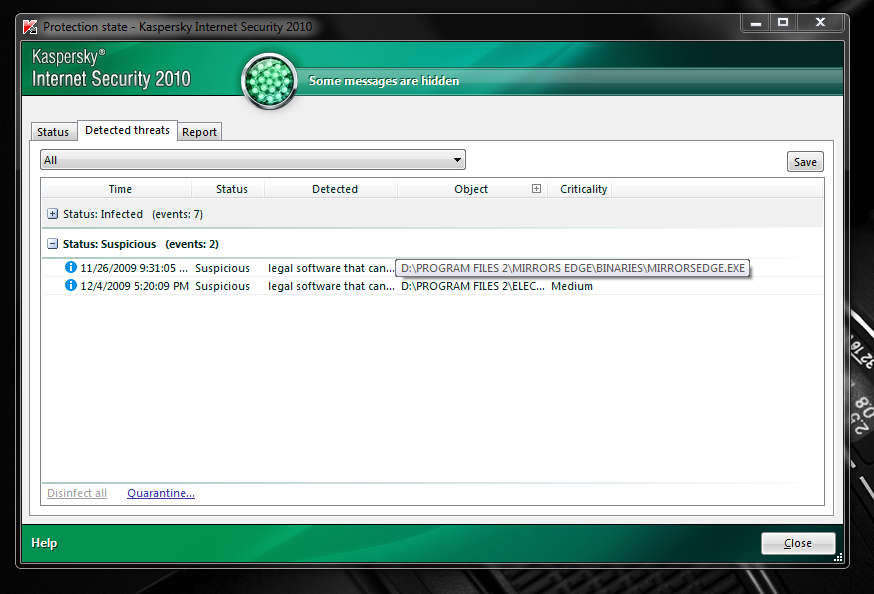This screenshot has width=874, height=594.
Task: Minimize the Kaspersky window
Action: [756, 22]
